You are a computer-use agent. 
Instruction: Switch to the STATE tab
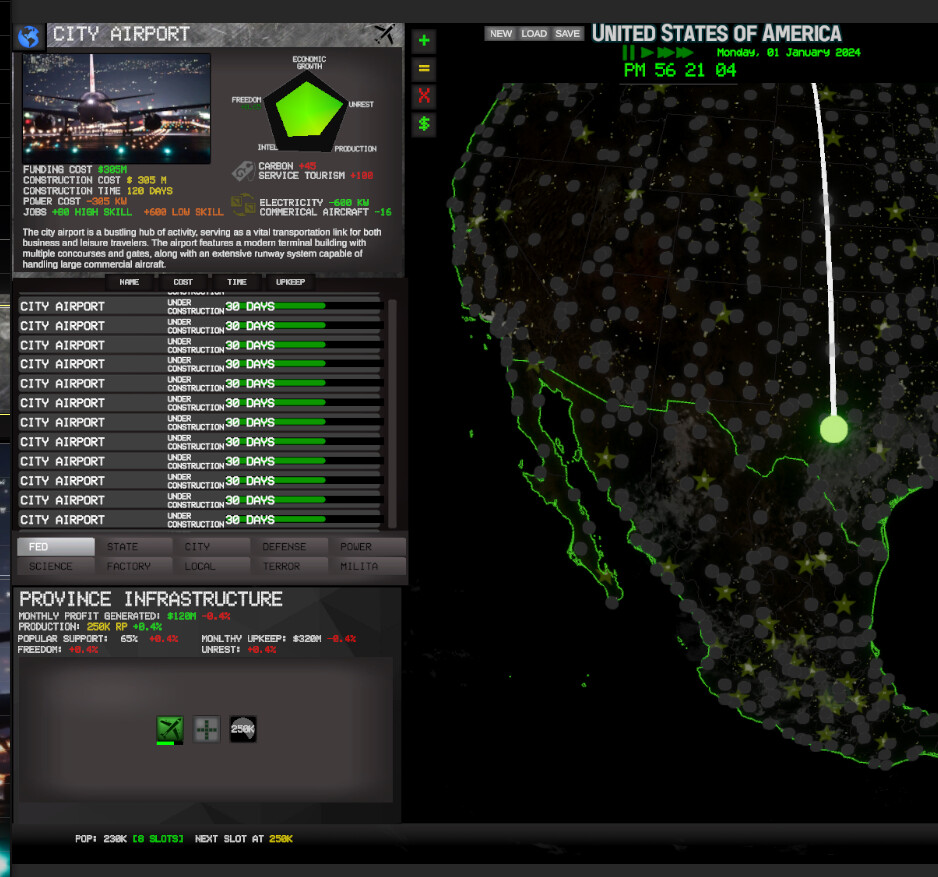[x=135, y=546]
